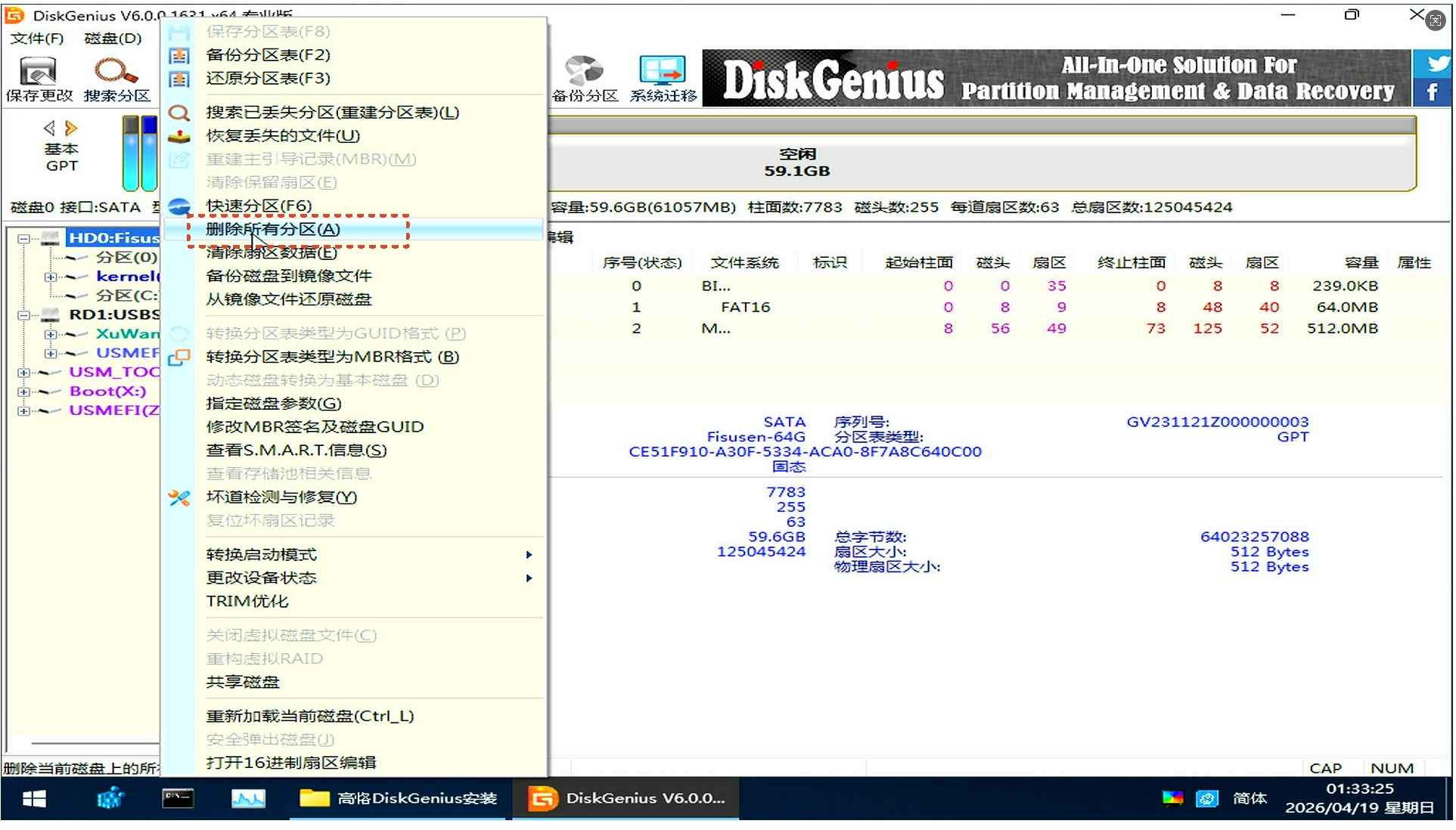Viewport: 1456px width, 830px height.
Task: Select 删除所有分区(A) menu entry
Action: (353, 229)
